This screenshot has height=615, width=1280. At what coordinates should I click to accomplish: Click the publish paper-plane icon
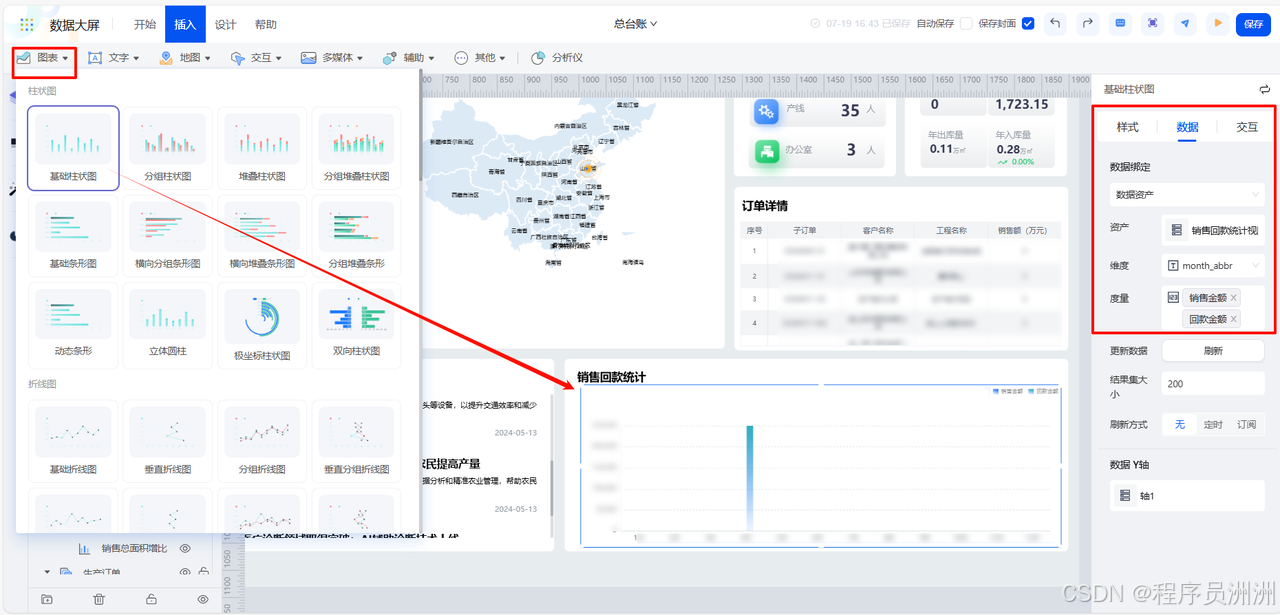[x=1185, y=24]
